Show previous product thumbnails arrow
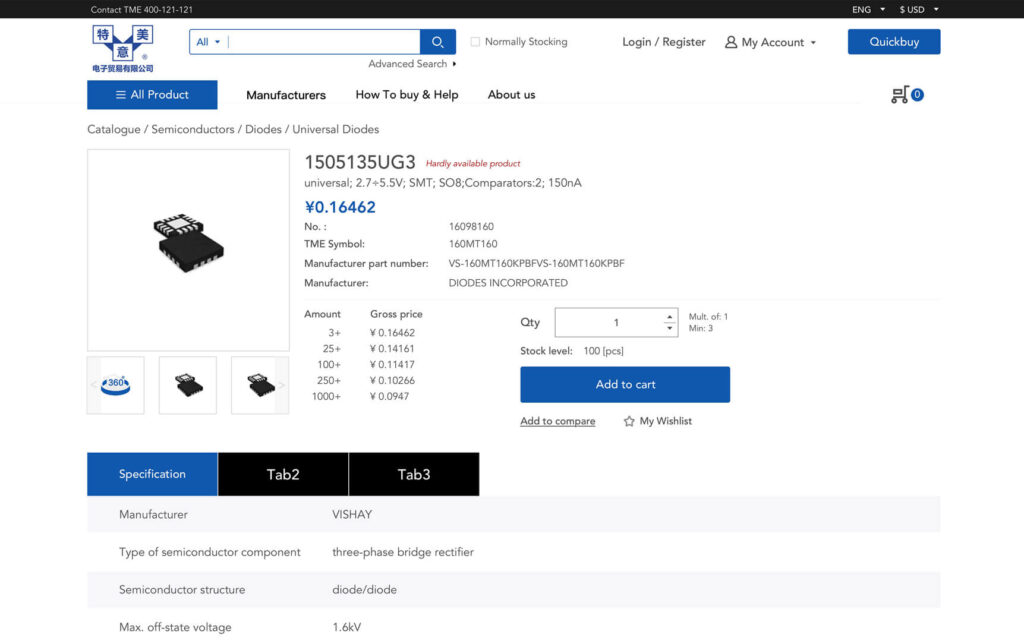1024x641 pixels. tap(93, 385)
